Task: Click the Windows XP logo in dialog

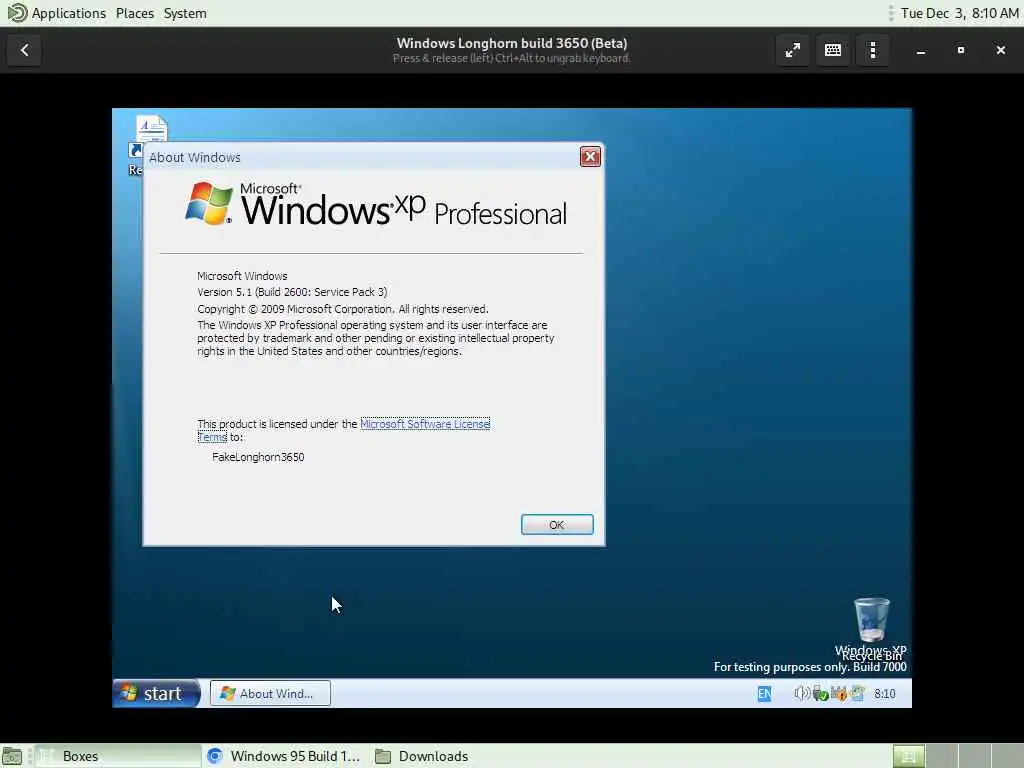Action: [376, 205]
